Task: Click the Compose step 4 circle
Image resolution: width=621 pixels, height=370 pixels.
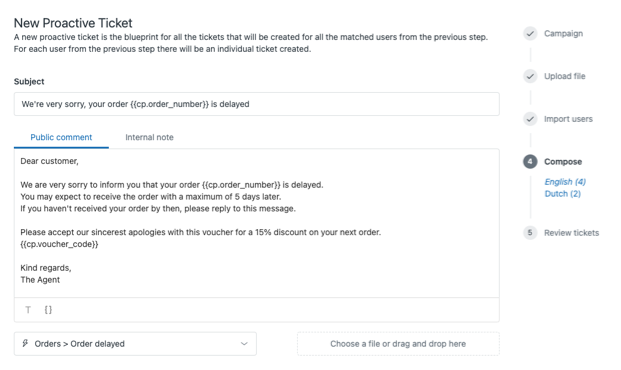Action: 530,162
